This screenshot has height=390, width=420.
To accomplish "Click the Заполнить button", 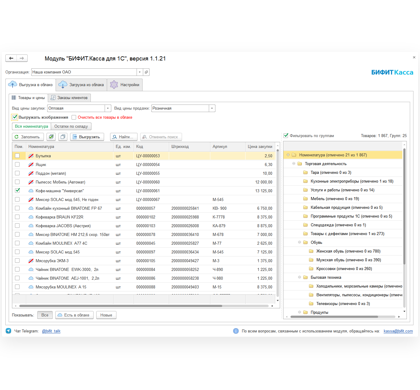I will (x=28, y=137).
